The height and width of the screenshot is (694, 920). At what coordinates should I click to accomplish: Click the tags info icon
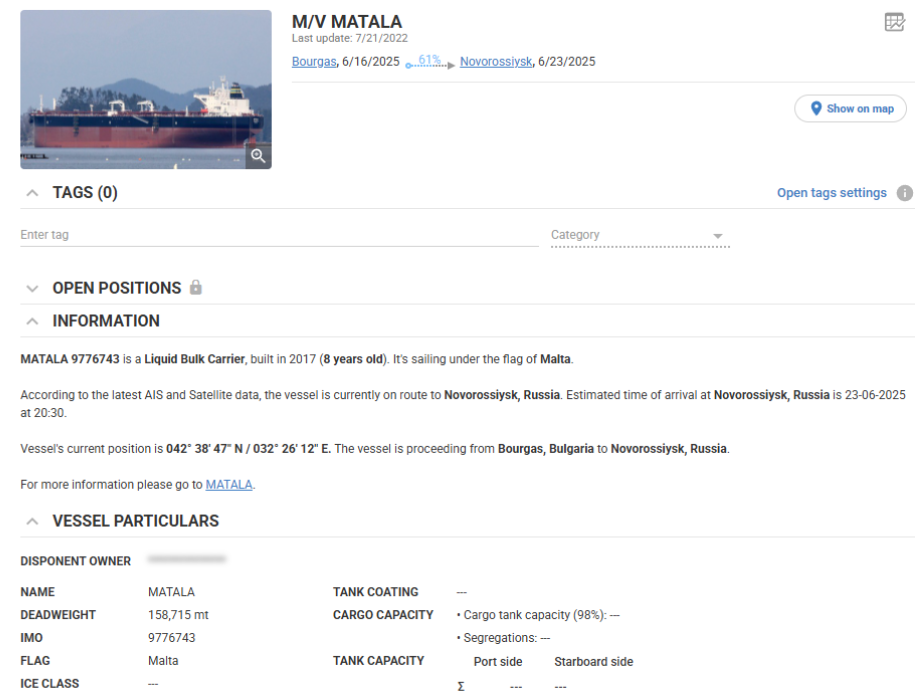[904, 193]
